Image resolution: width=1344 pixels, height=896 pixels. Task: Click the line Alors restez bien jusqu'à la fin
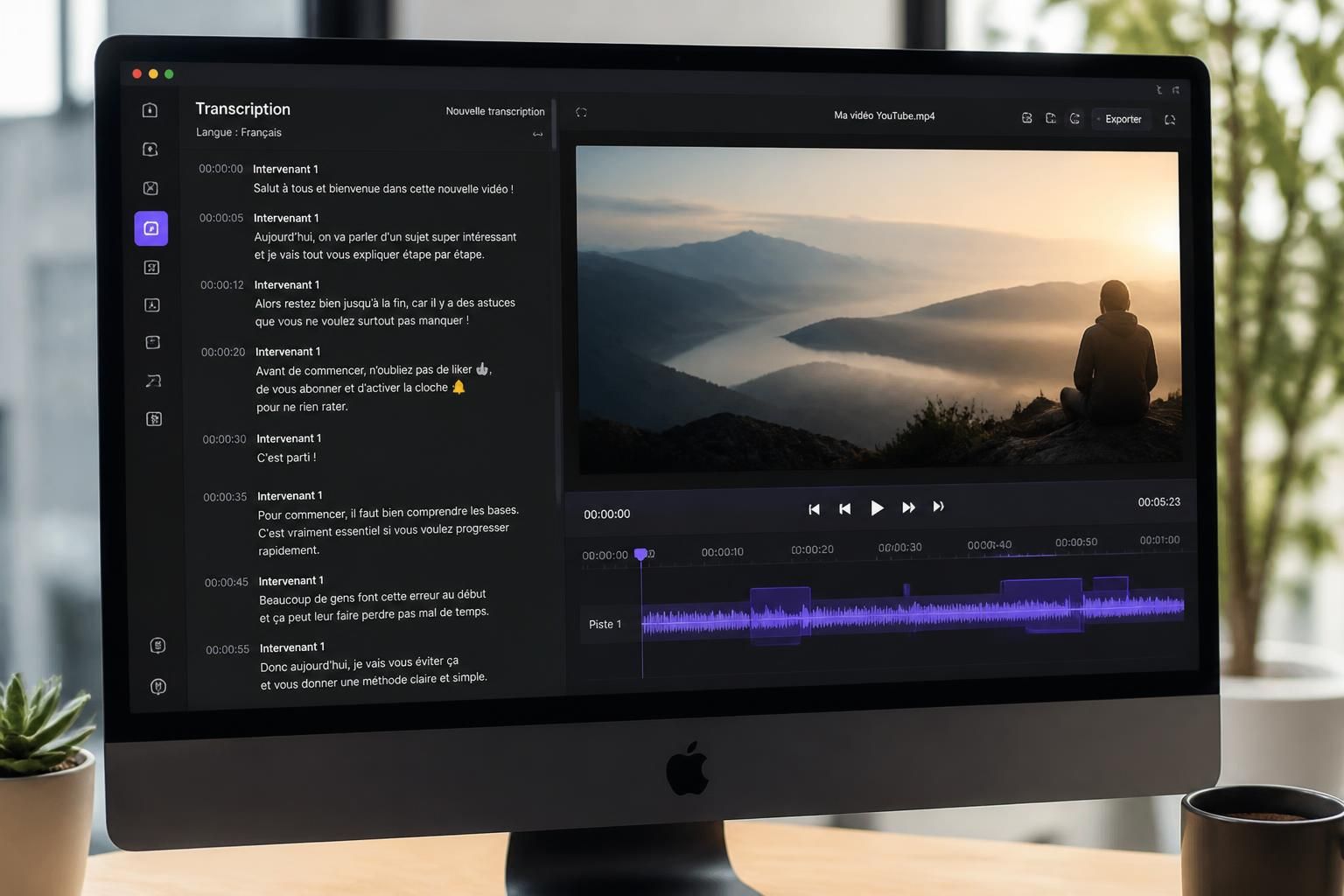[385, 304]
